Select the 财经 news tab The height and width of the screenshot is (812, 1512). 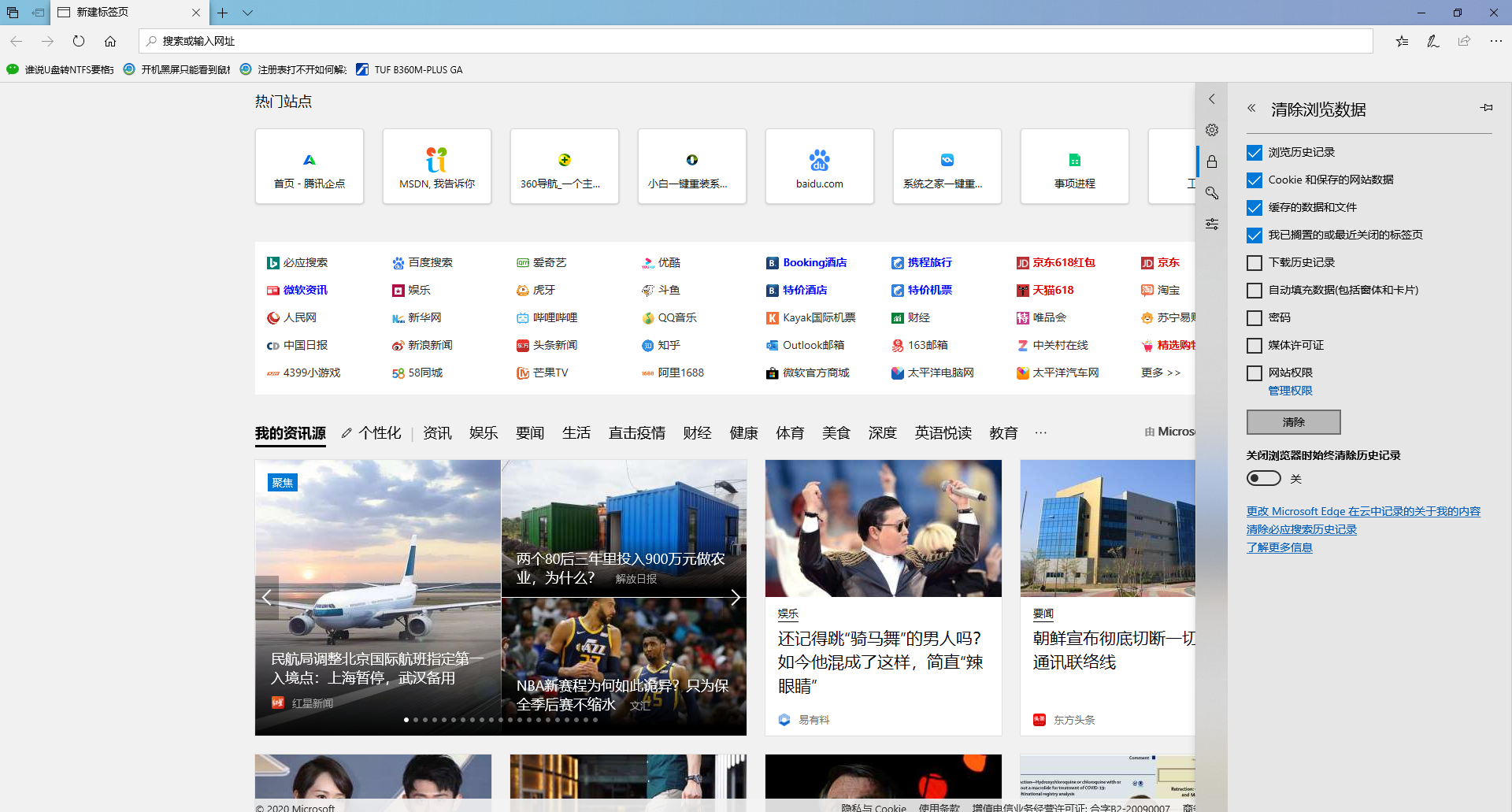pyautogui.click(x=697, y=433)
